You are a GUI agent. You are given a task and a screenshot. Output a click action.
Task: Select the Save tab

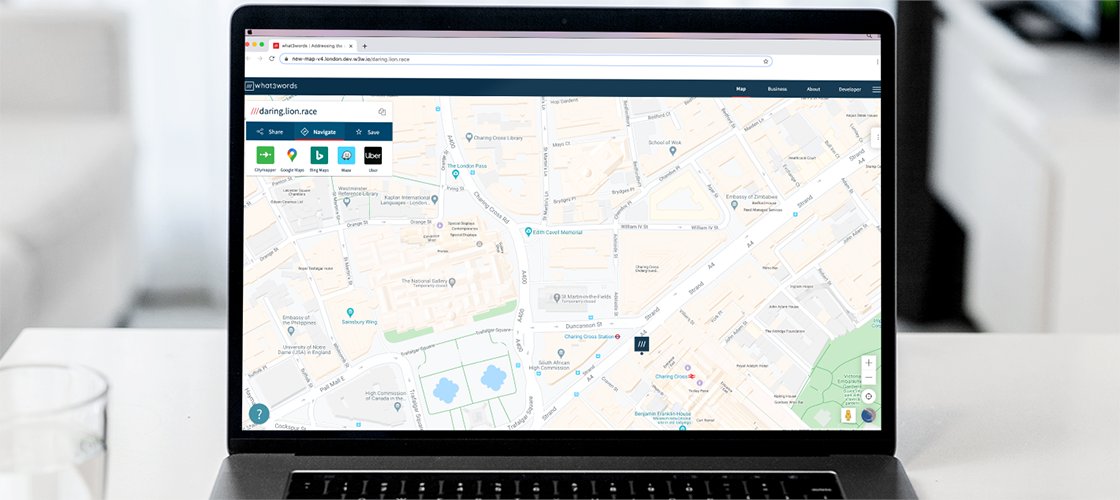click(x=368, y=131)
